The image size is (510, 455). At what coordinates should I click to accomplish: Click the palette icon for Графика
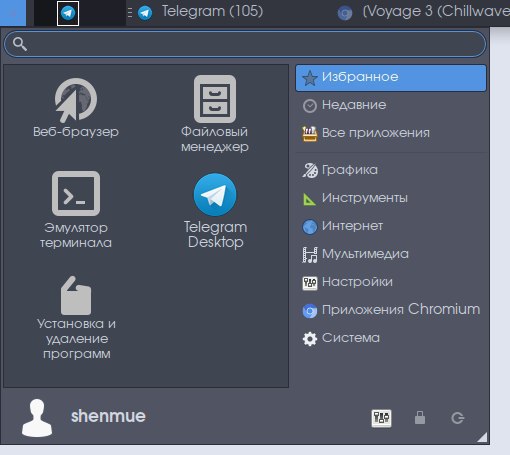(x=310, y=170)
